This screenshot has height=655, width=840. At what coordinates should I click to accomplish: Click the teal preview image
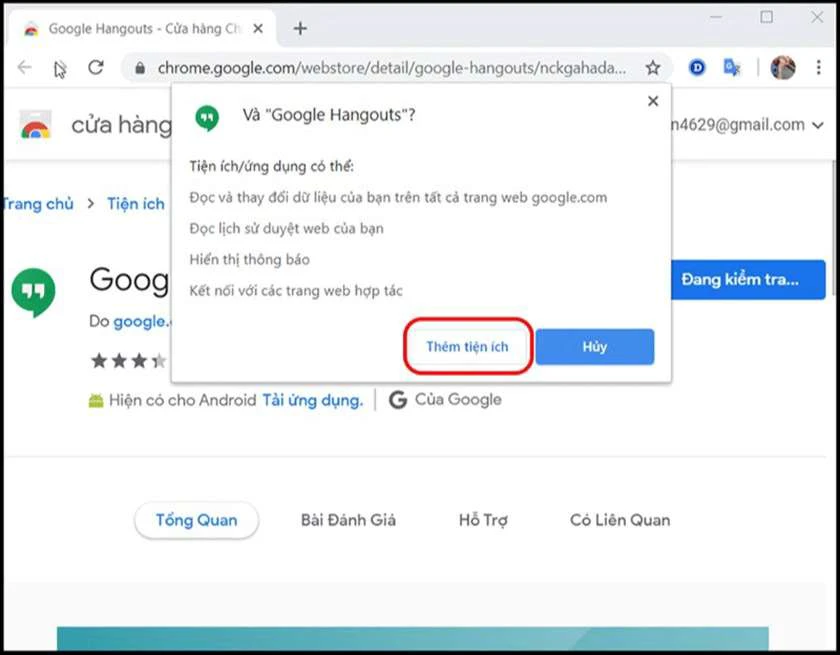point(412,638)
